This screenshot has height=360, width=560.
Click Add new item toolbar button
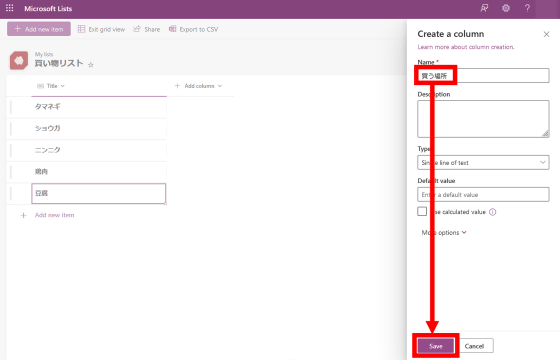tap(39, 29)
